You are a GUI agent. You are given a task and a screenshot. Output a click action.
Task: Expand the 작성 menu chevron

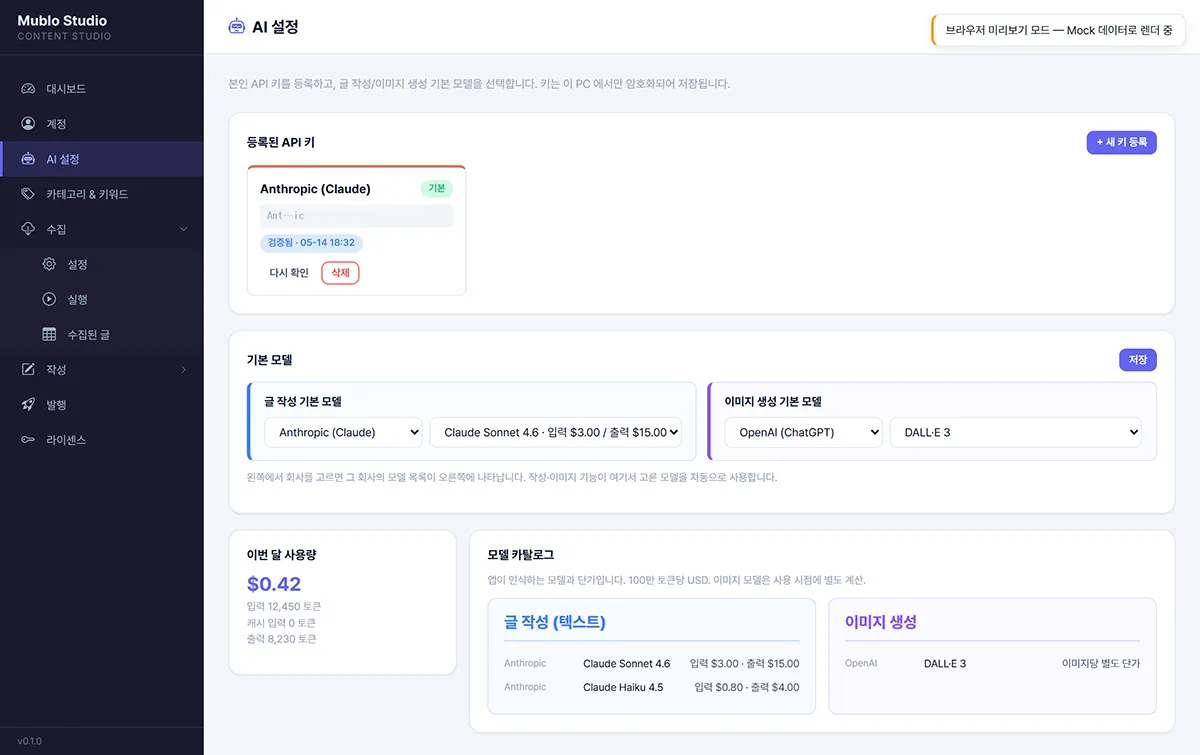tap(183, 370)
